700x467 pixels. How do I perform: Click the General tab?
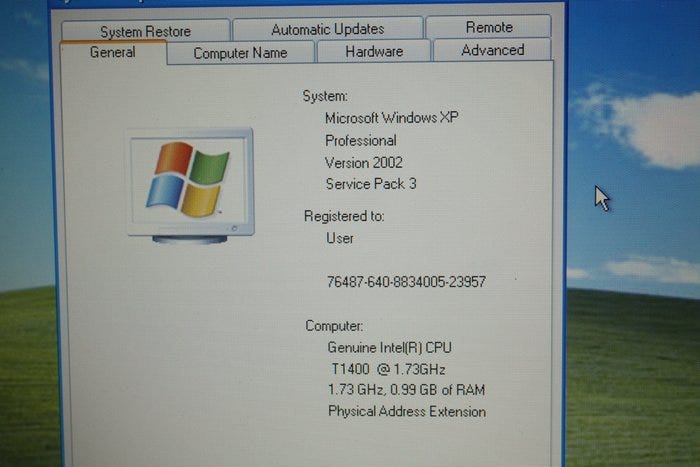[x=112, y=52]
